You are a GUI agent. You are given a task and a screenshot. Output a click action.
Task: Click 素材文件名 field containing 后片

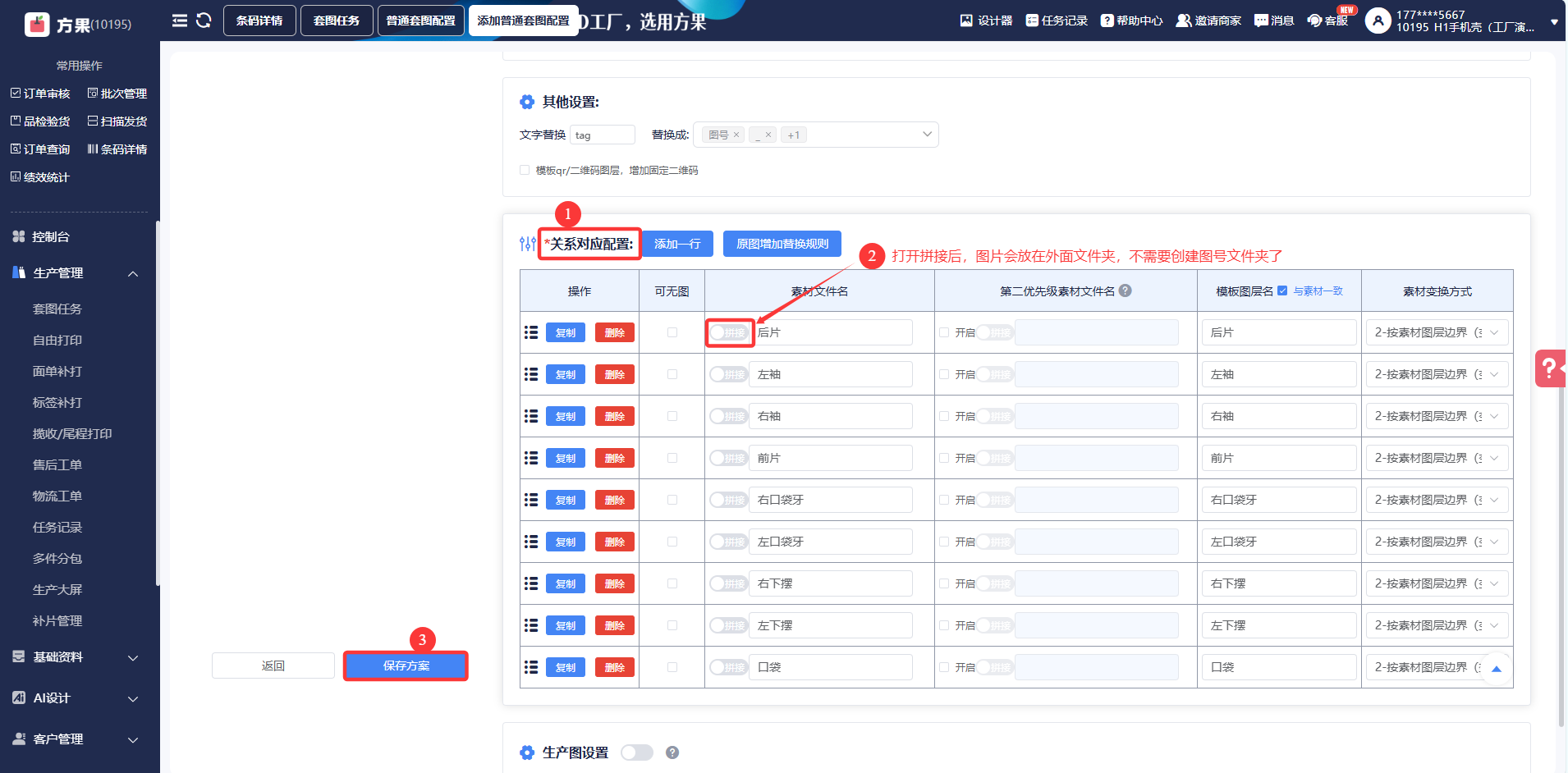830,332
